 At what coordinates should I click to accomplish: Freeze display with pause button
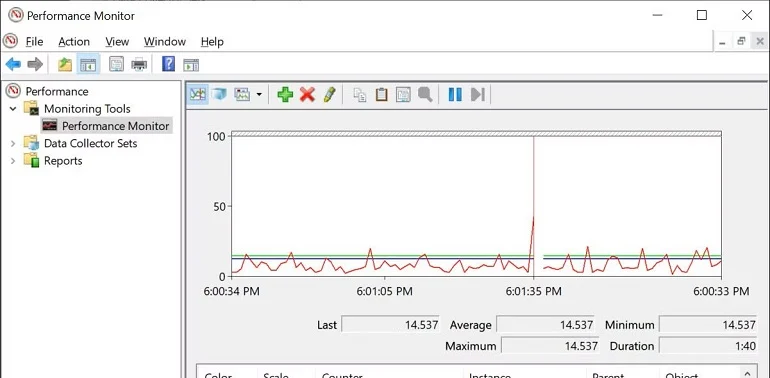point(455,94)
